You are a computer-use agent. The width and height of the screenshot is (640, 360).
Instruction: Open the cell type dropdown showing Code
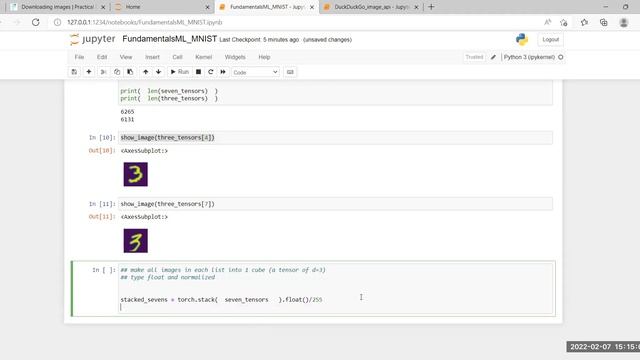click(256, 72)
